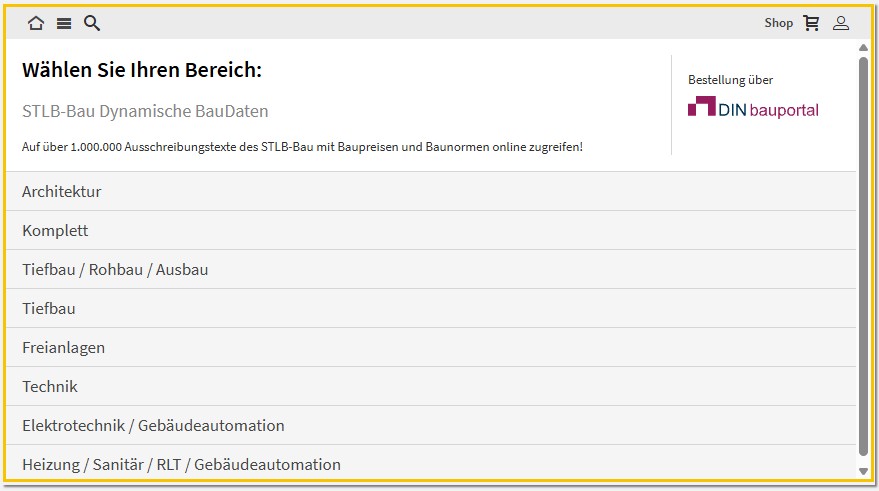Go to the home page icon
Viewport: 879px width, 491px height.
pos(36,23)
